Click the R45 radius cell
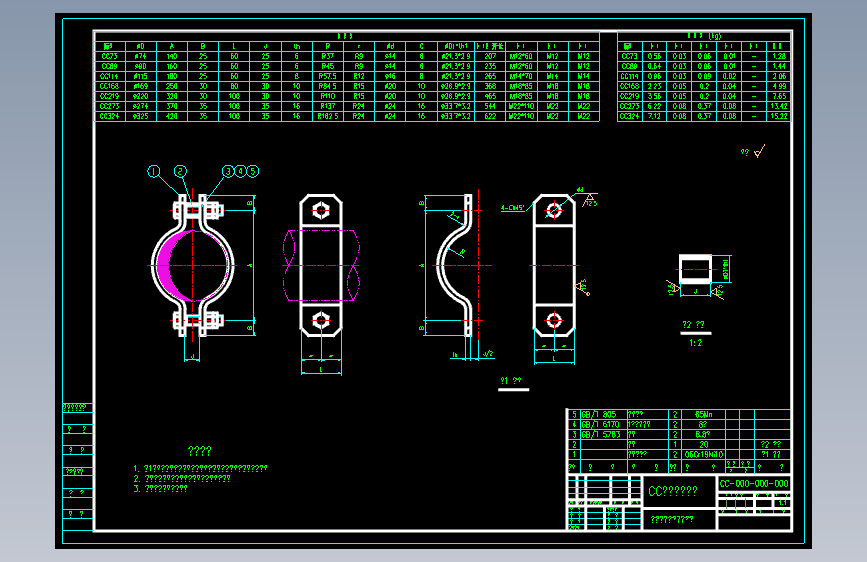Image resolution: width=867 pixels, height=562 pixels. (327, 66)
